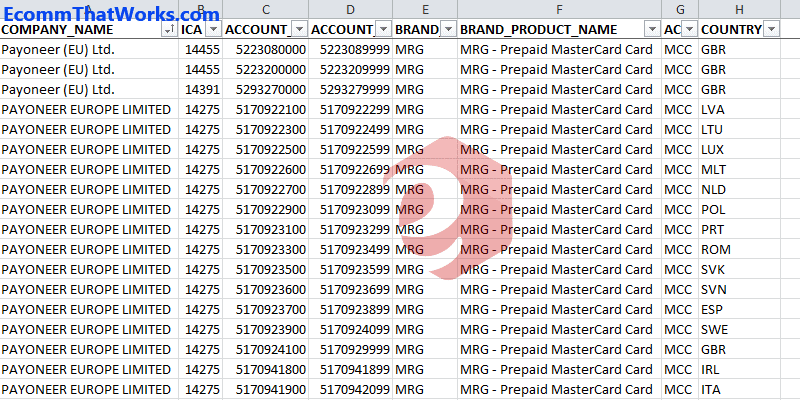The image size is (800, 400).
Task: Select column H header
Action: (x=739, y=9)
